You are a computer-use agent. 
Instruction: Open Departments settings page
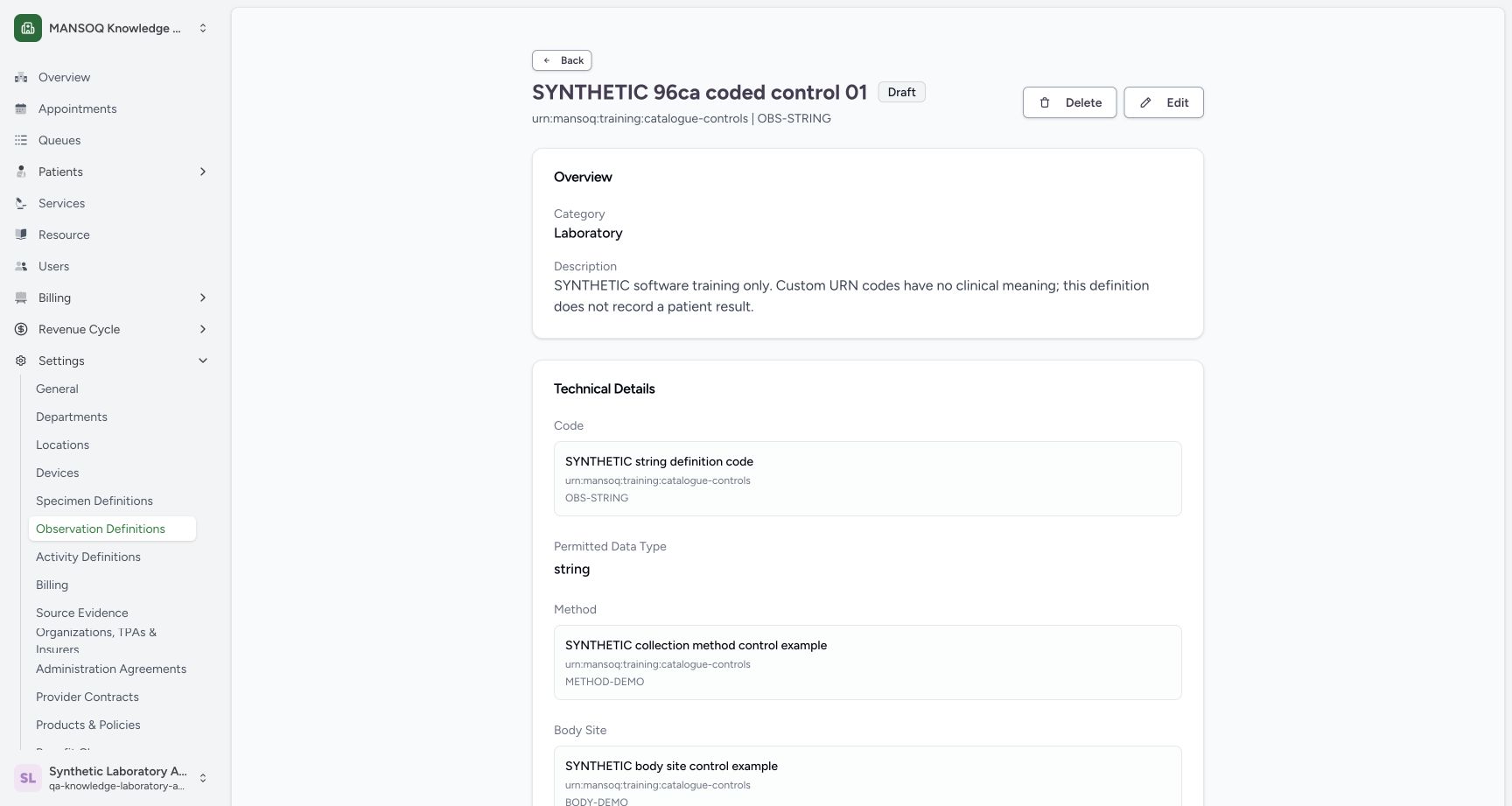(x=112, y=417)
